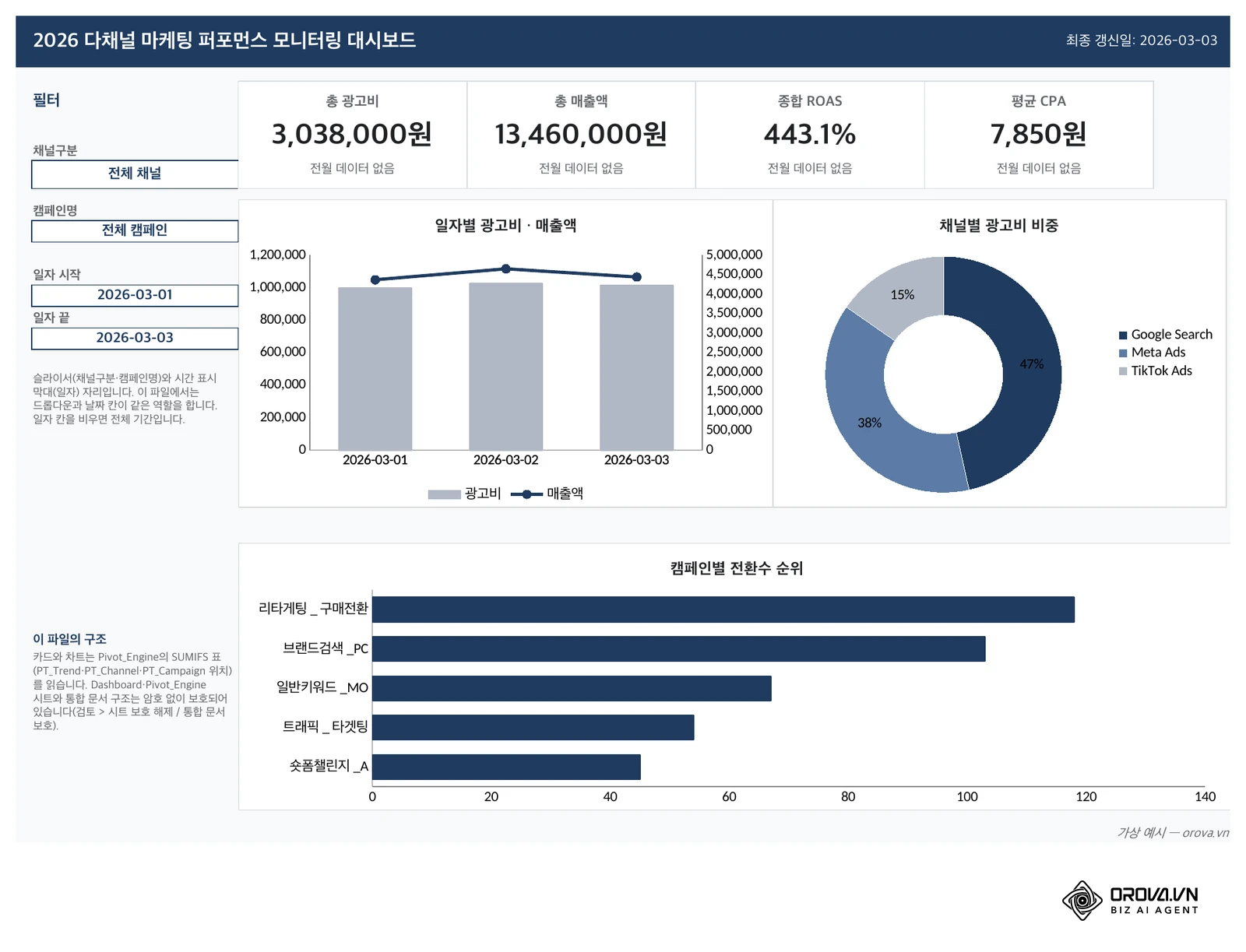1246x952 pixels.
Task: Select the 총 매출액 value 13,460,000원
Action: coord(581,134)
